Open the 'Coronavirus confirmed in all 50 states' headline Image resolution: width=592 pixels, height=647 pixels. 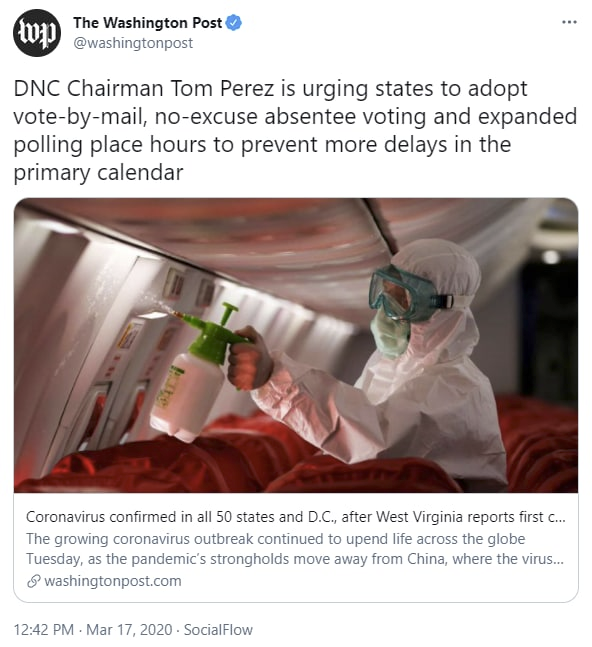[x=295, y=517]
